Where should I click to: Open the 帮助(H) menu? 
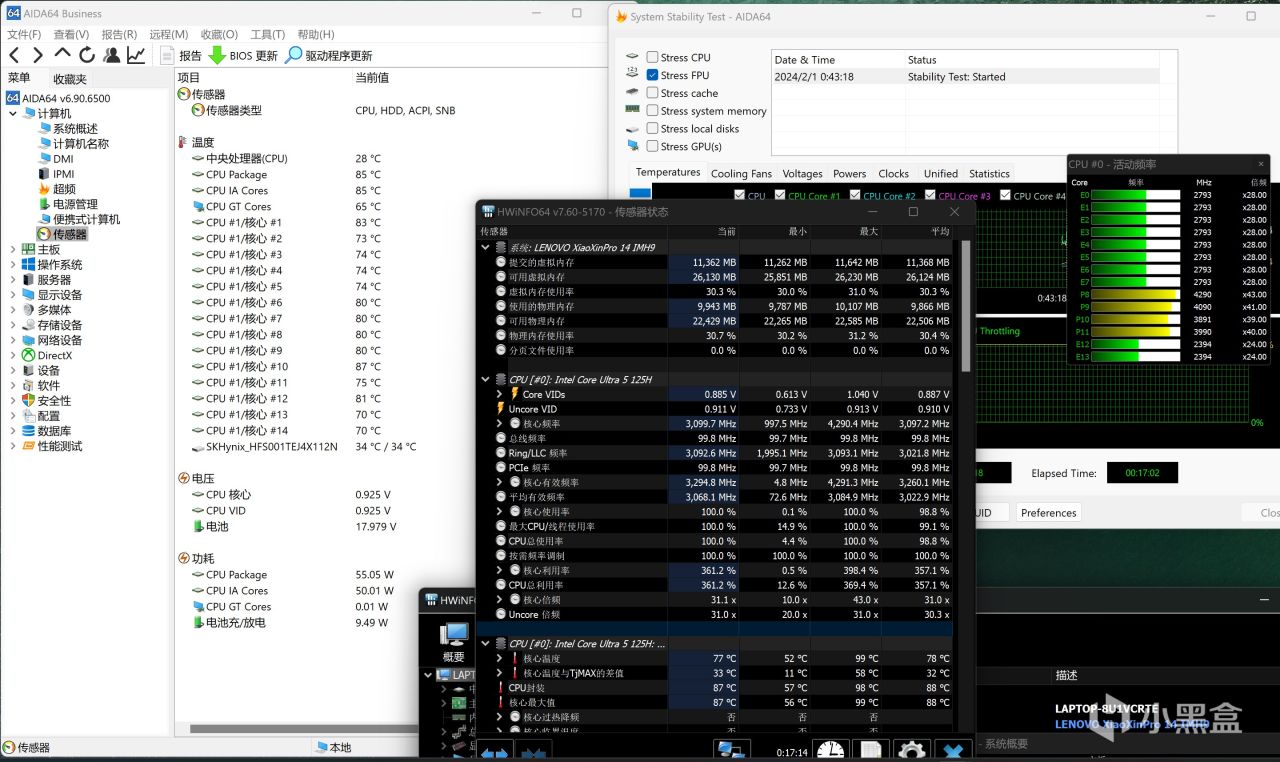pyautogui.click(x=316, y=34)
